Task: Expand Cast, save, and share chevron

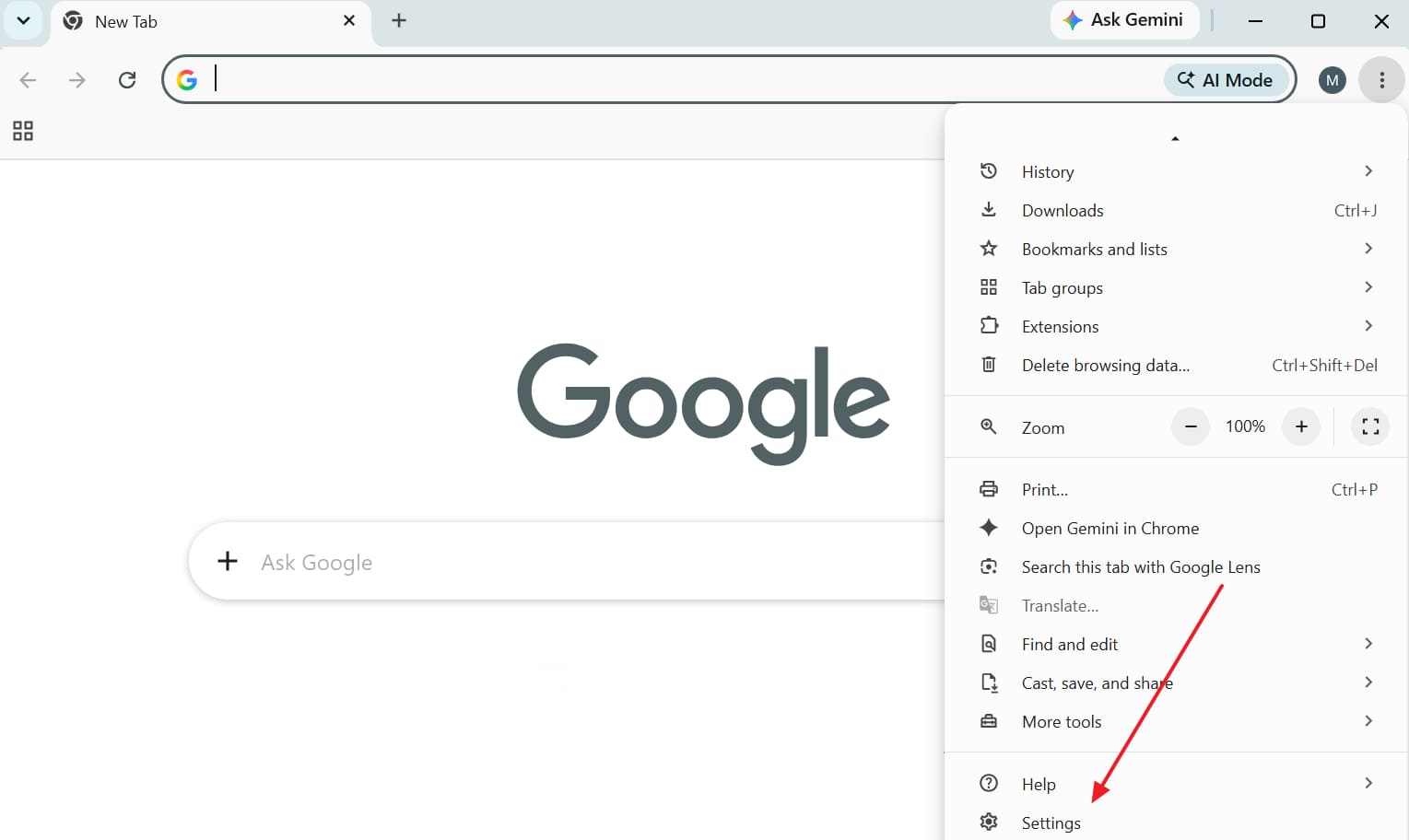Action: tap(1368, 682)
